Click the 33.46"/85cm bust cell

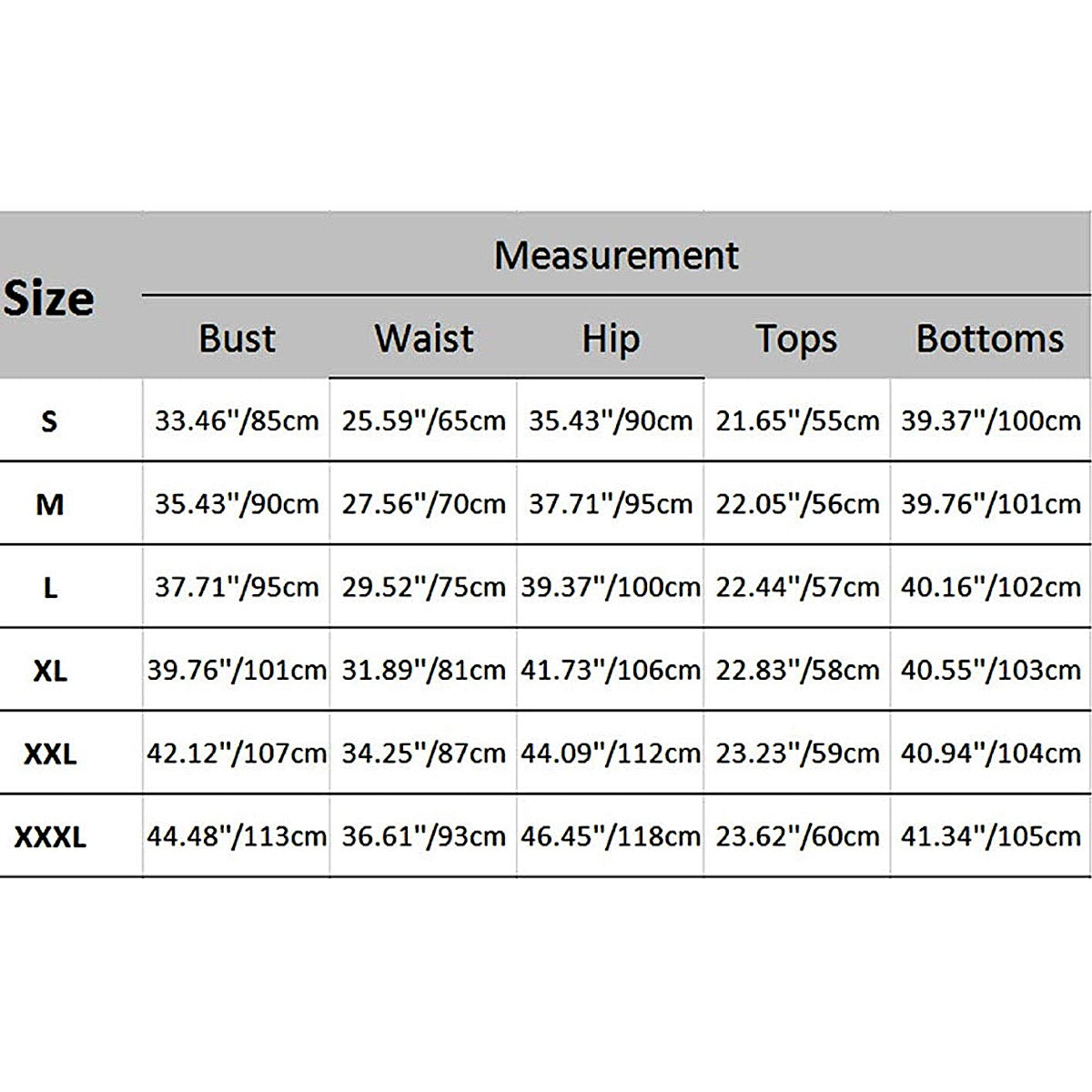point(237,421)
